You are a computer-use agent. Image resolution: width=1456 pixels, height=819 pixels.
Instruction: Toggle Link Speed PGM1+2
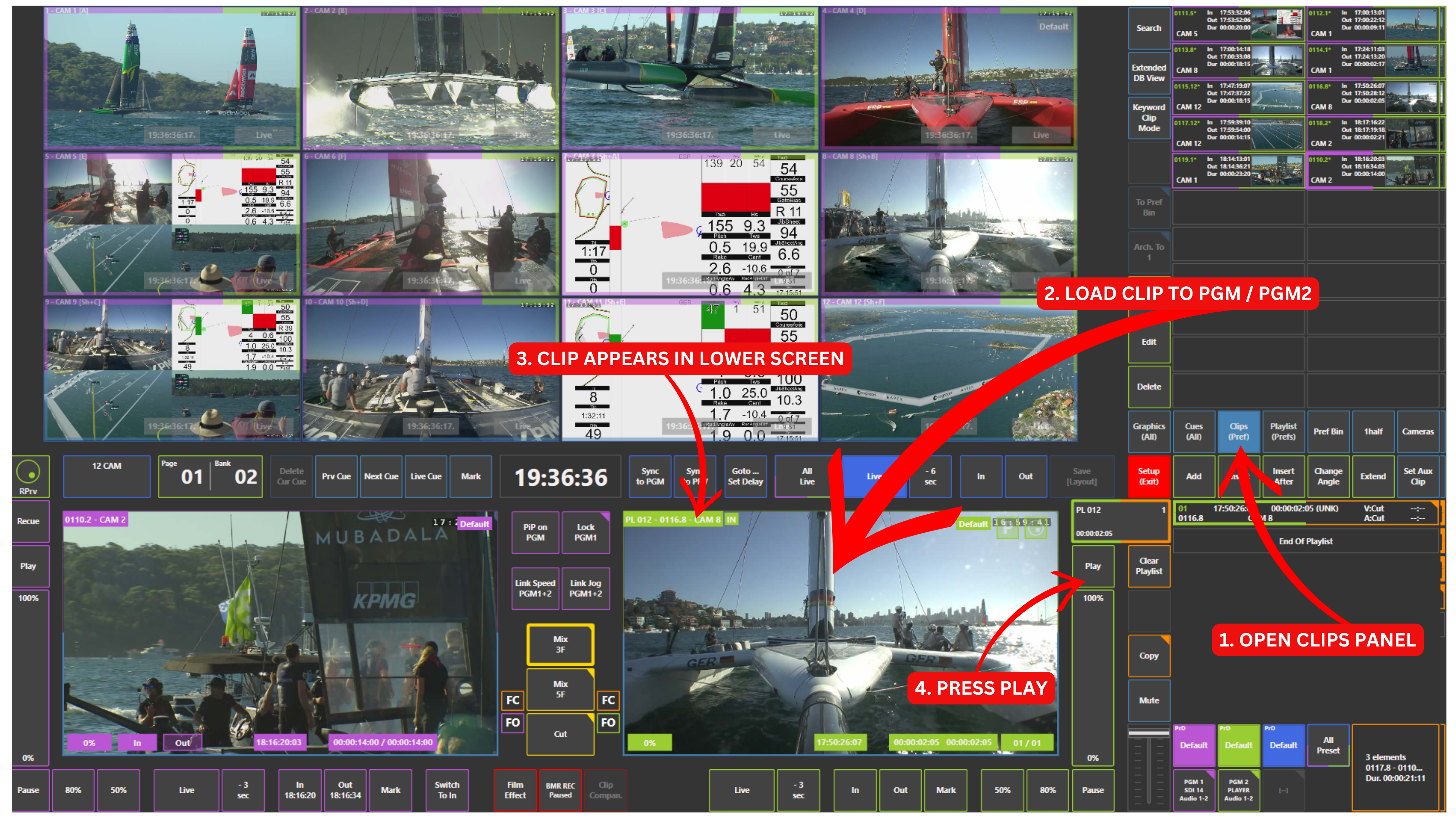(x=535, y=588)
